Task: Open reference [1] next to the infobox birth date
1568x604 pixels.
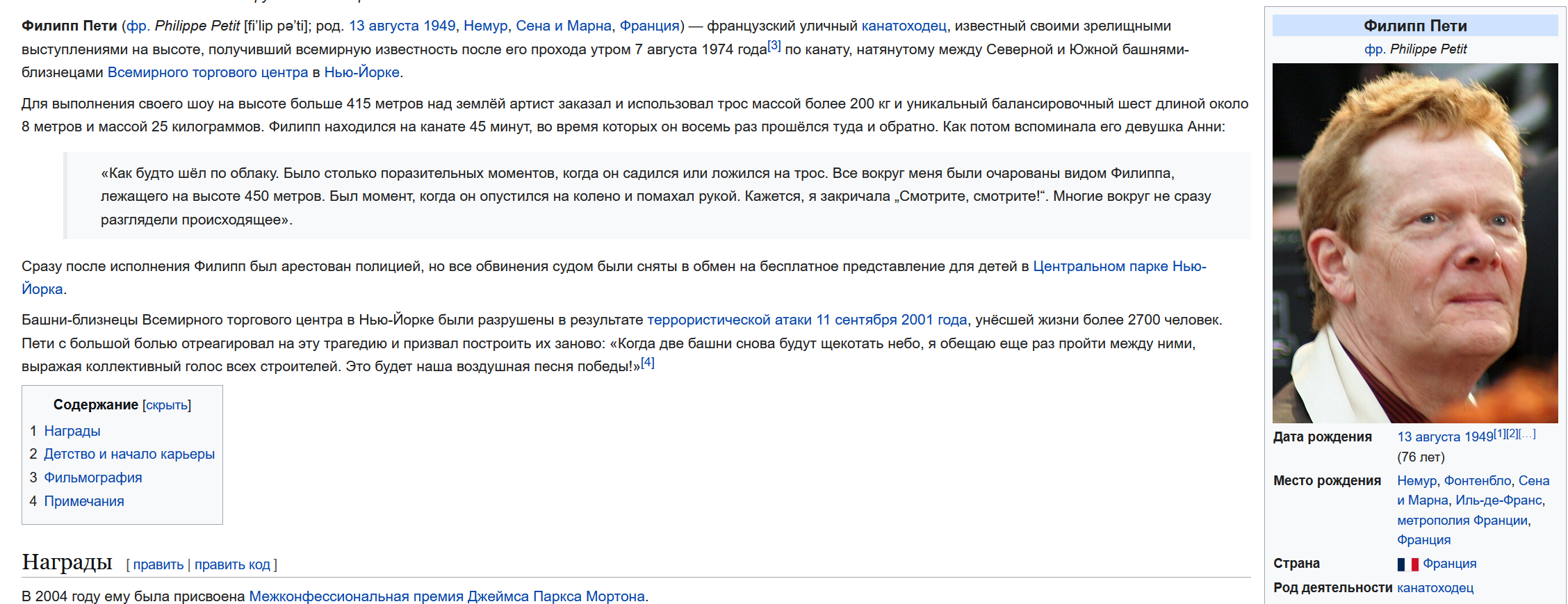Action: (x=1500, y=434)
